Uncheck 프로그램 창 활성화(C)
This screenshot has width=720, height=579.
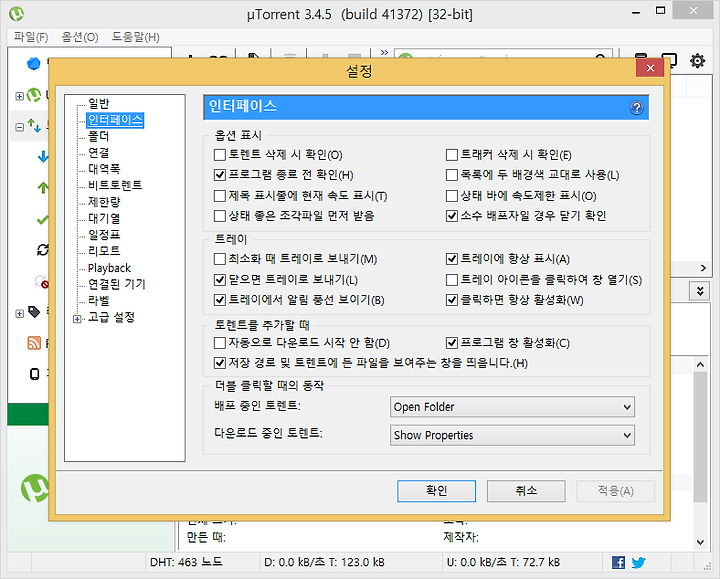[452, 343]
